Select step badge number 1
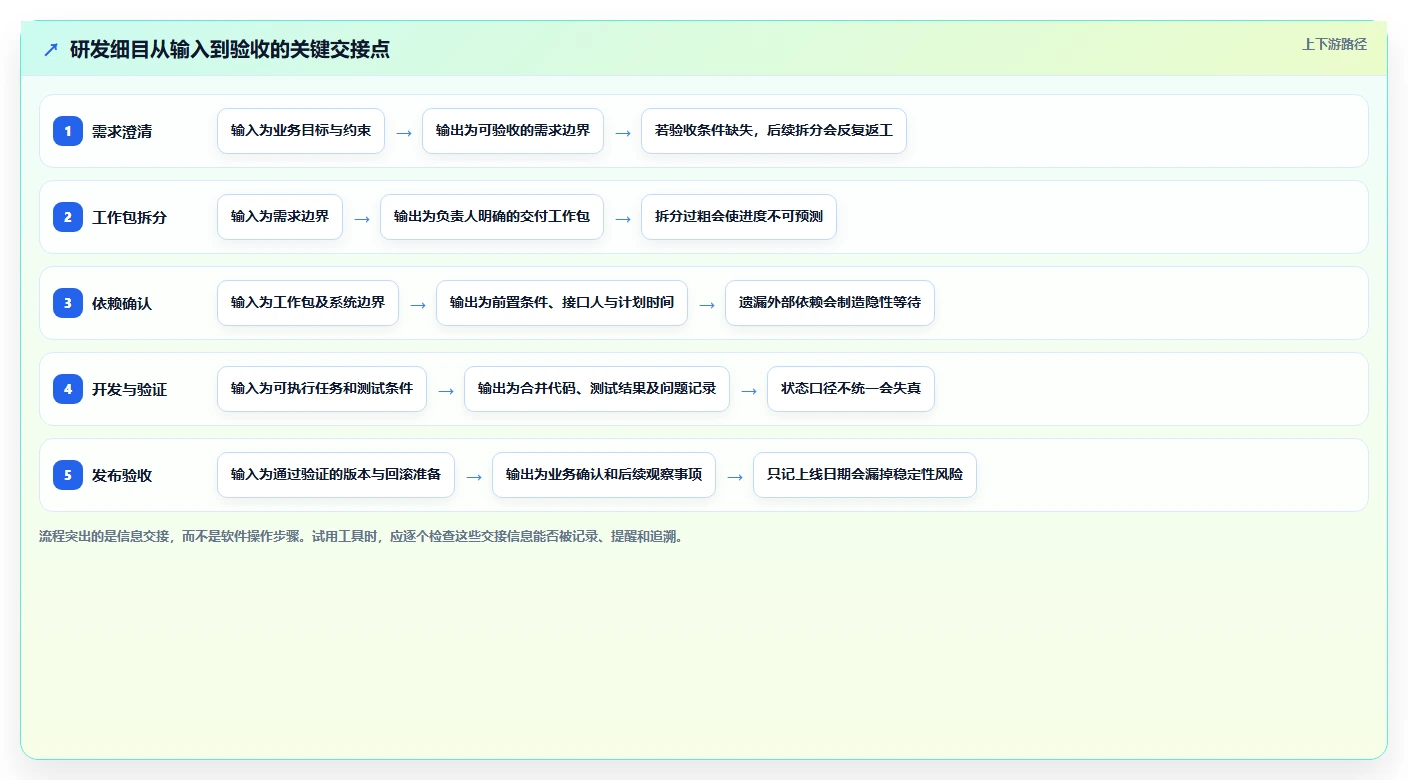Viewport: 1408px width, 780px height. point(68,131)
